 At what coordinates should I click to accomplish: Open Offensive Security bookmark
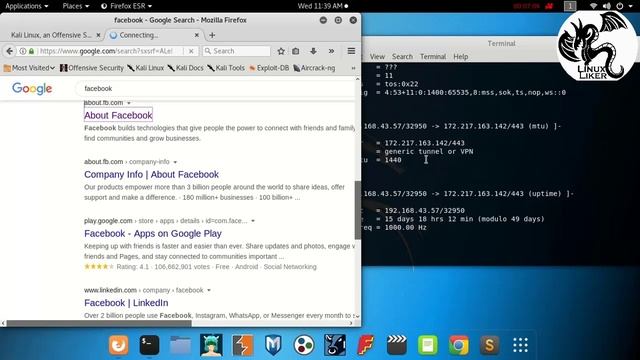[x=91, y=68]
